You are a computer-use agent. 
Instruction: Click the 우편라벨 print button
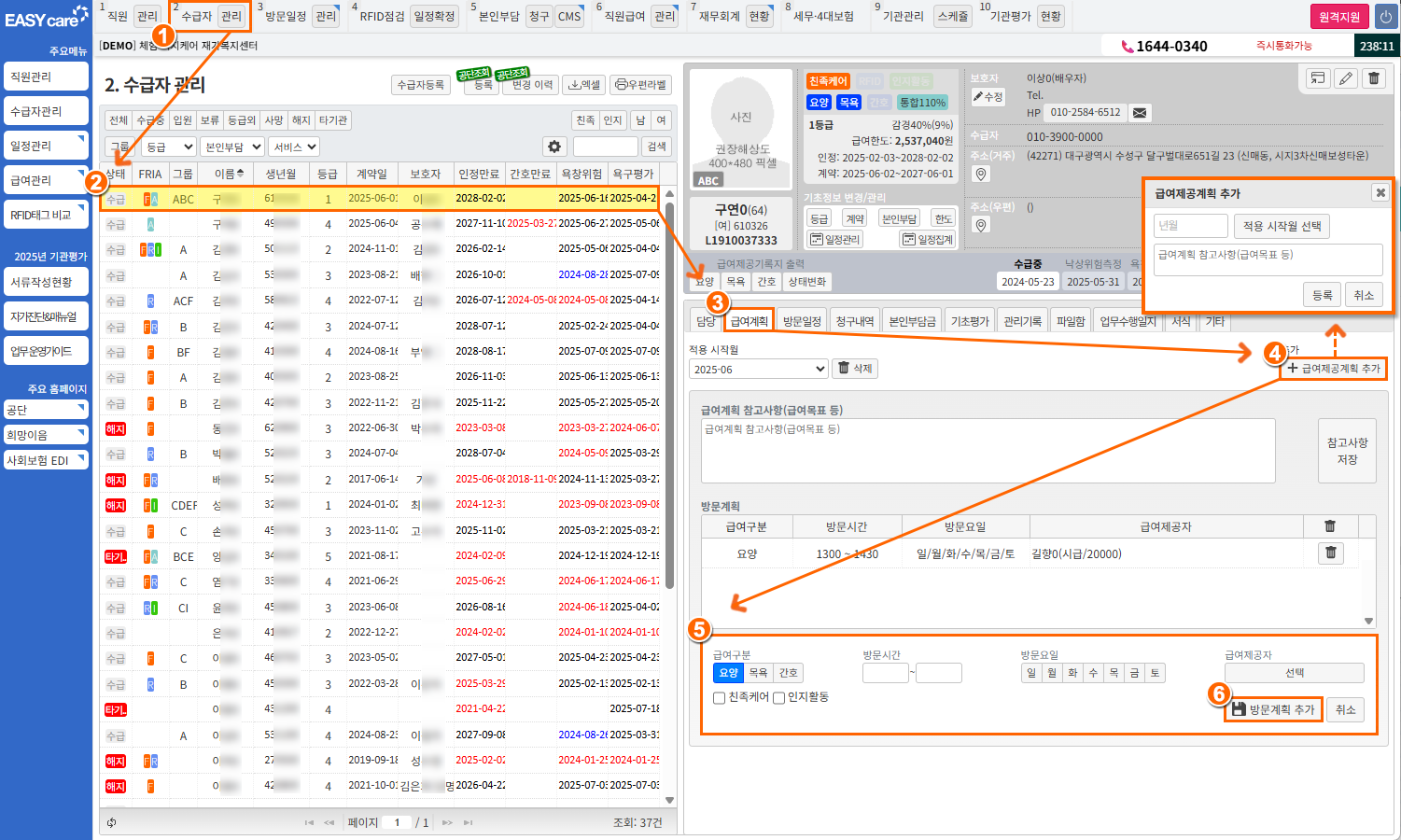coord(642,85)
